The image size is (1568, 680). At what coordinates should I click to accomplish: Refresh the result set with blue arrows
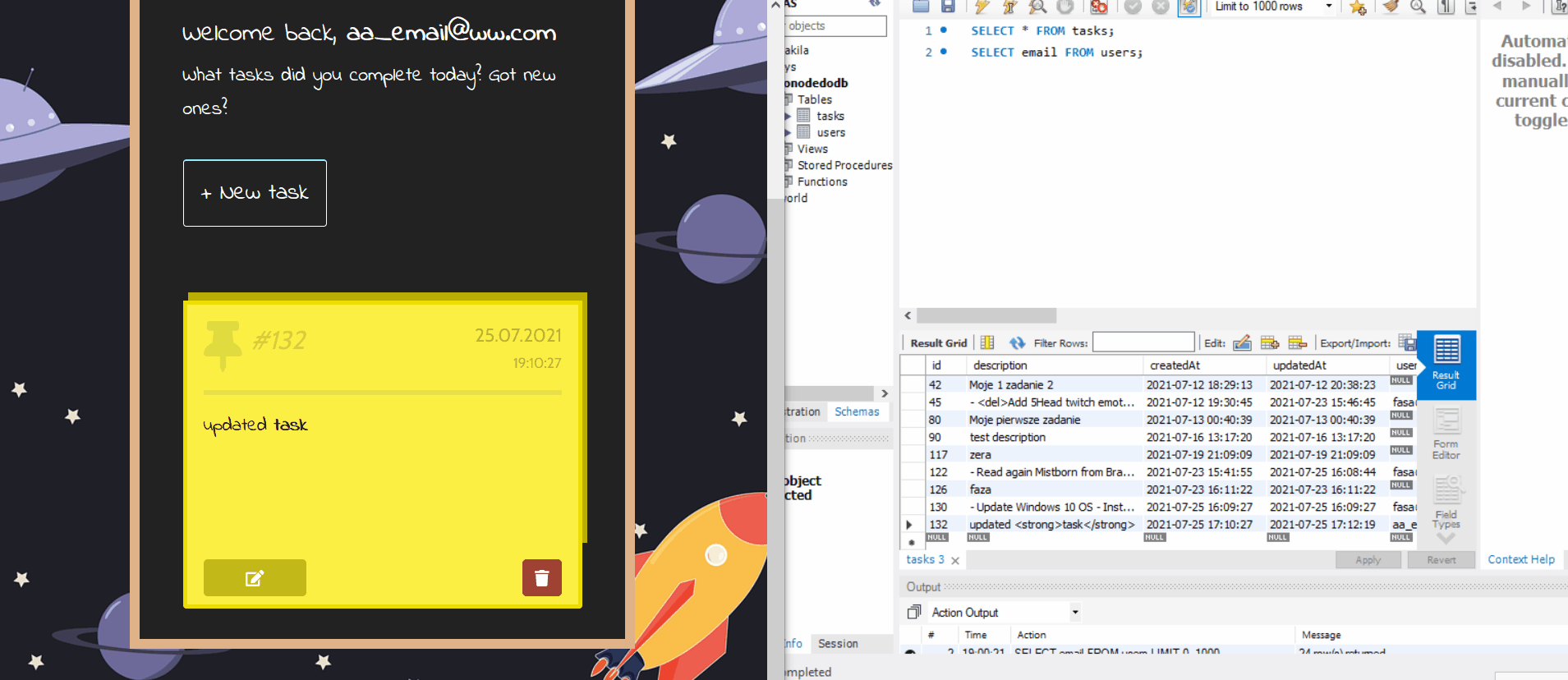coord(1017,342)
